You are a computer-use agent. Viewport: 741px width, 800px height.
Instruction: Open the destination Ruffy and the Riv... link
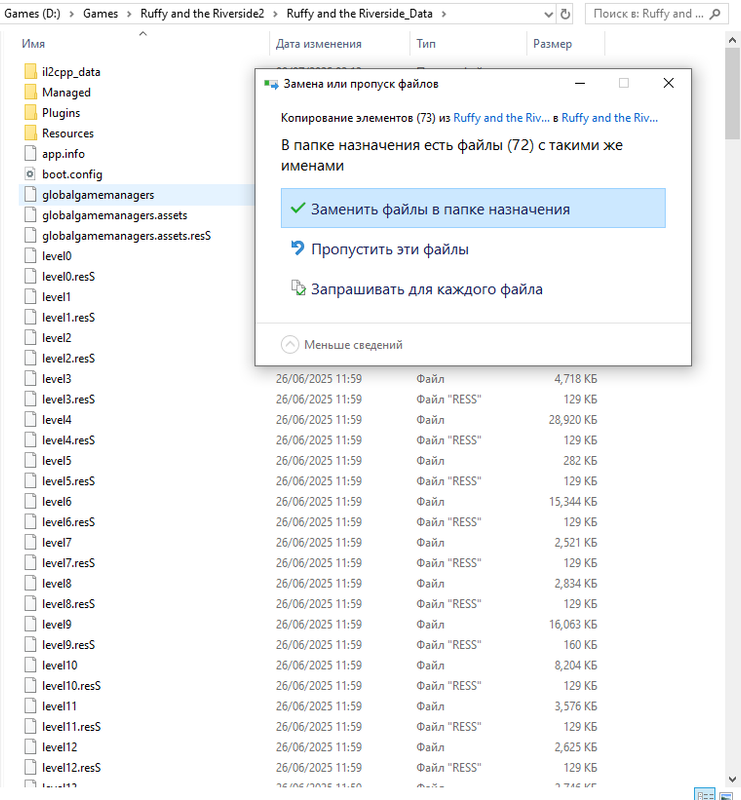point(609,118)
